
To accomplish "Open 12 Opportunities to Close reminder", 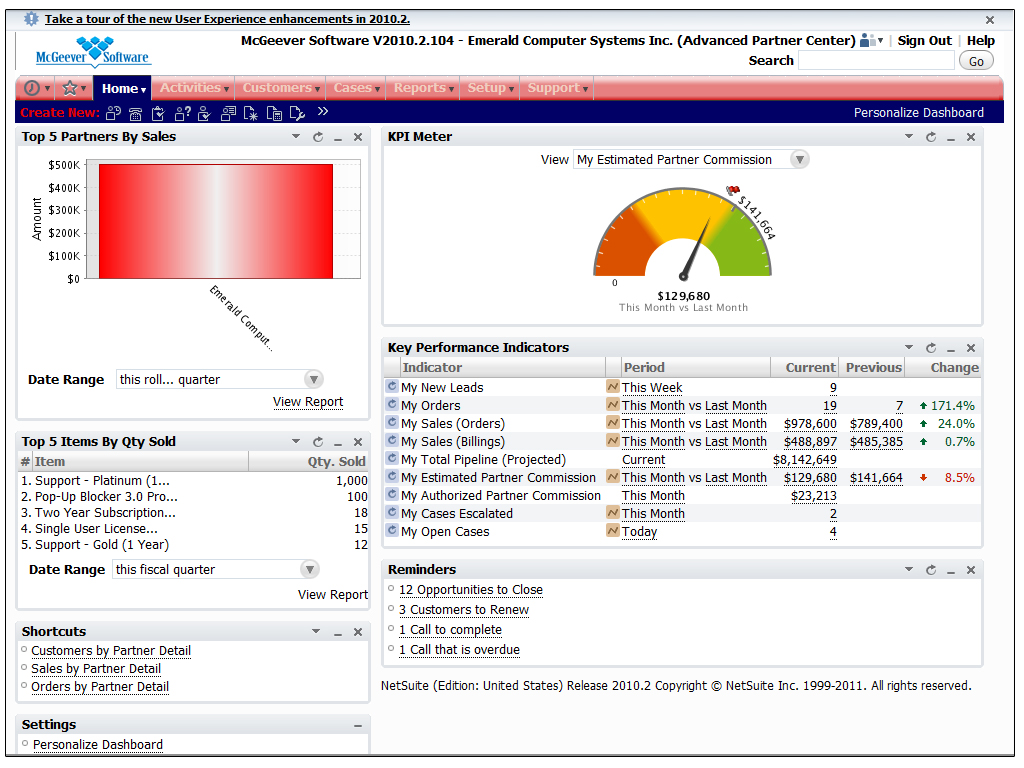I will pyautogui.click(x=470, y=590).
